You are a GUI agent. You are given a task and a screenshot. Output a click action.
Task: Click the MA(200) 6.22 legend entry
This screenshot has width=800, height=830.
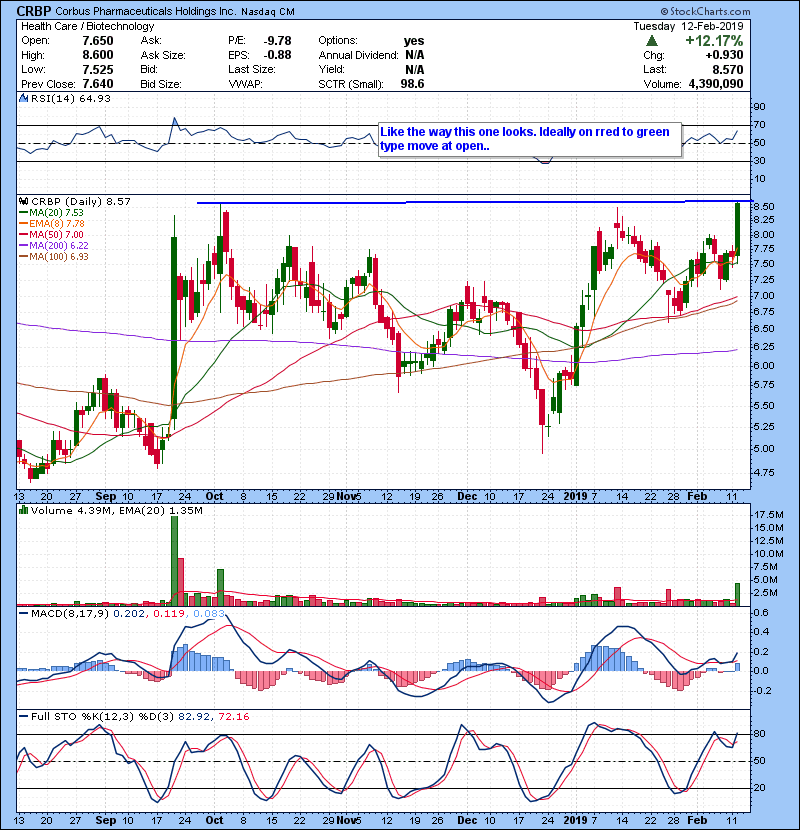[54, 246]
